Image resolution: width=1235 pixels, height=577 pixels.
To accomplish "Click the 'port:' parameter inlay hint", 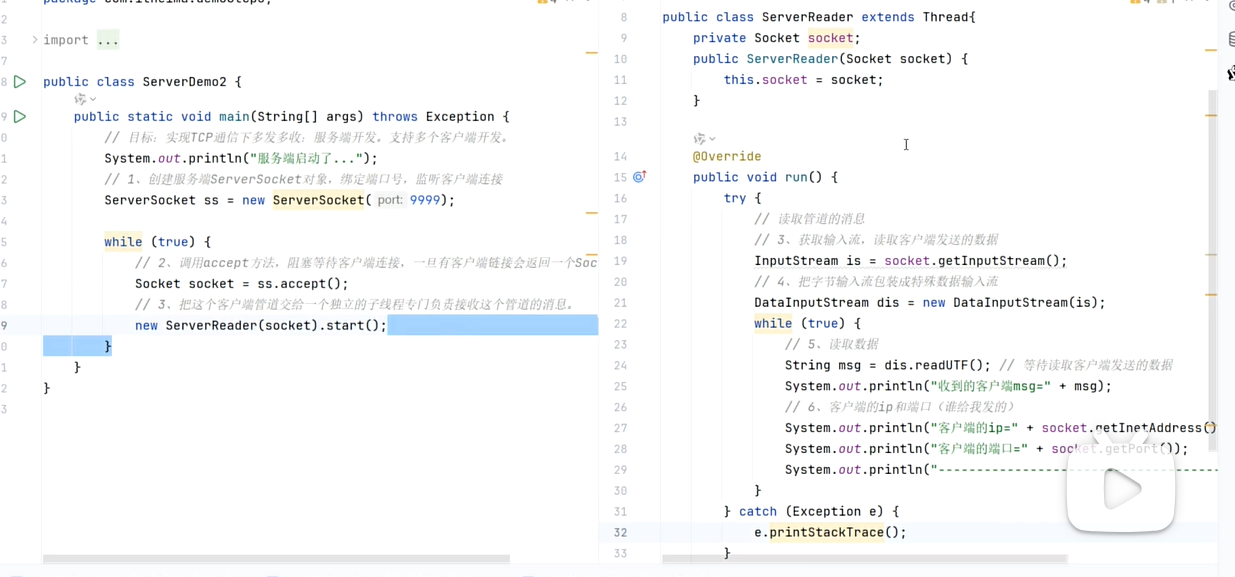I will click(x=390, y=200).
